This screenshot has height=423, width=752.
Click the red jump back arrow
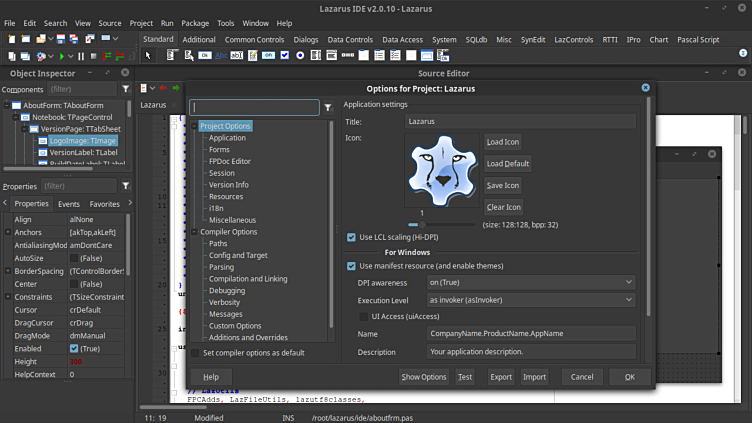click(162, 88)
